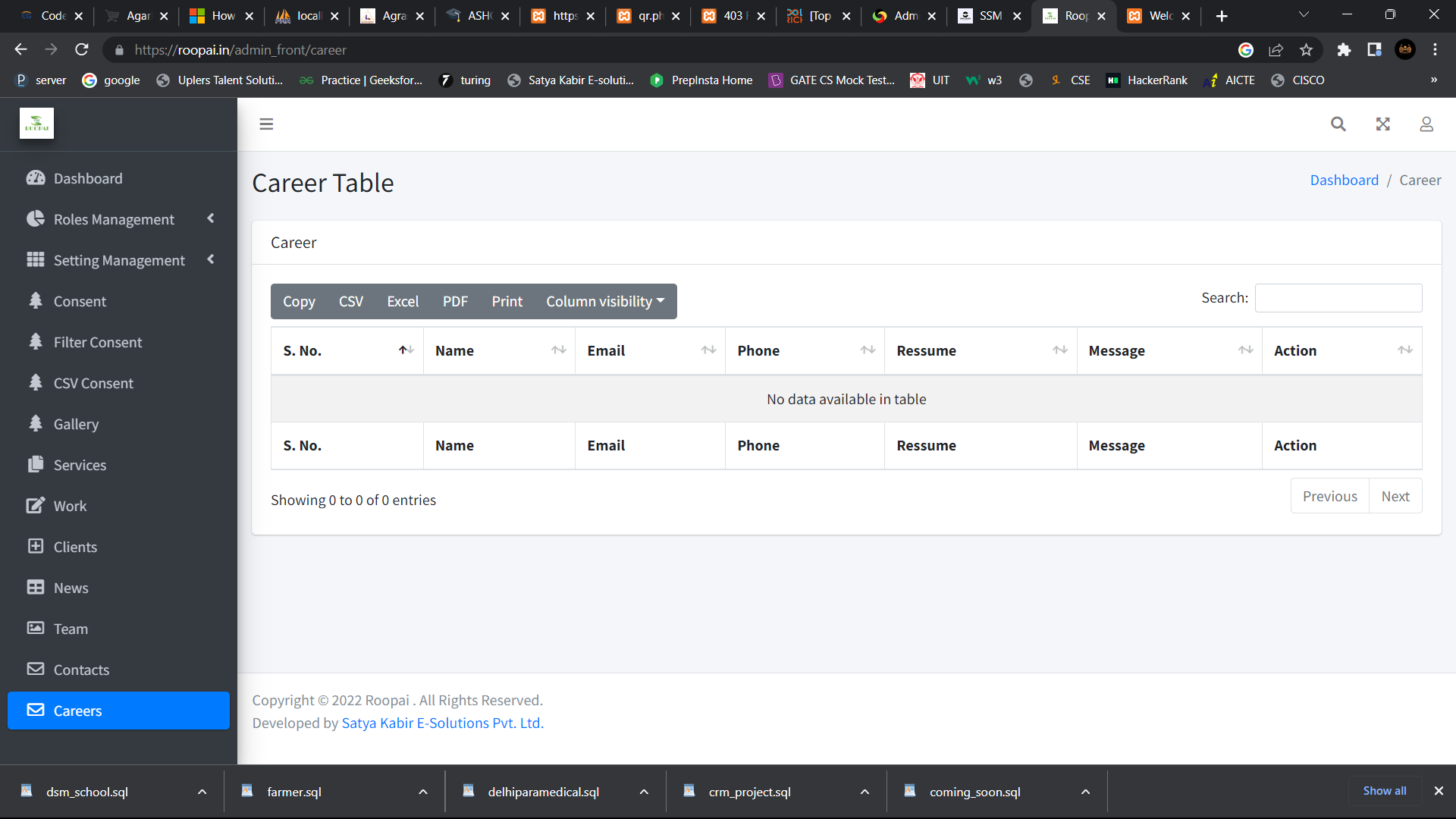1456x819 pixels.
Task: Click the S.No. column sort icon
Action: pyautogui.click(x=404, y=350)
